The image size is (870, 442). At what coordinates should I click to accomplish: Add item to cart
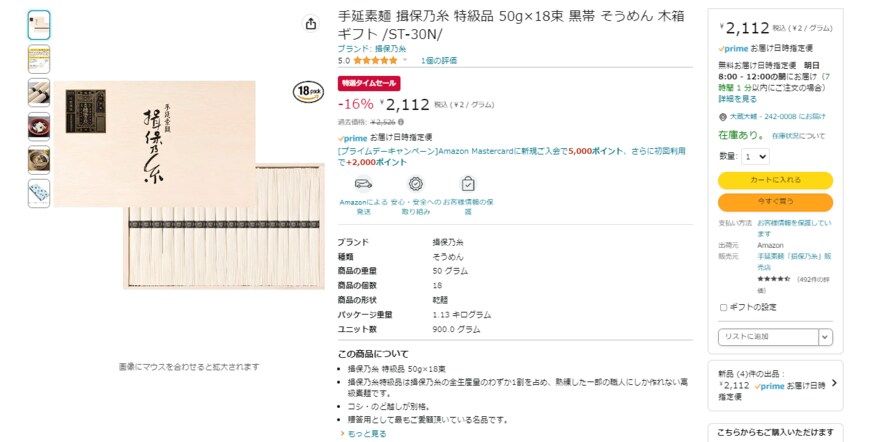[775, 180]
